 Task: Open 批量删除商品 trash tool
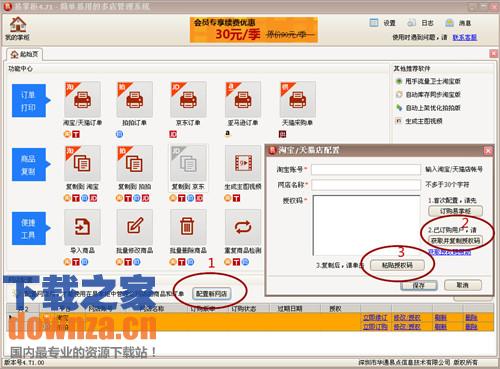point(188,227)
